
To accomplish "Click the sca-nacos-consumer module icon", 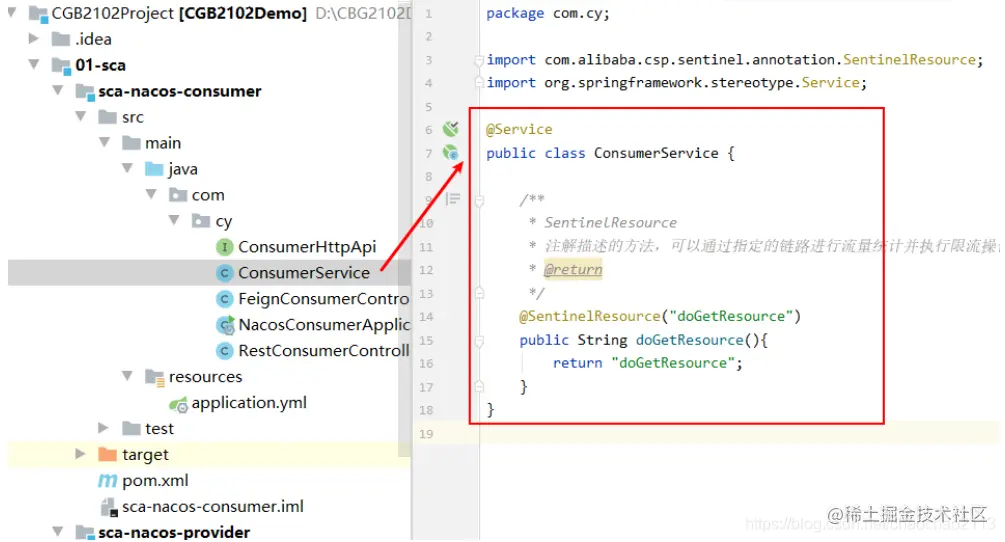I will pyautogui.click(x=85, y=92).
